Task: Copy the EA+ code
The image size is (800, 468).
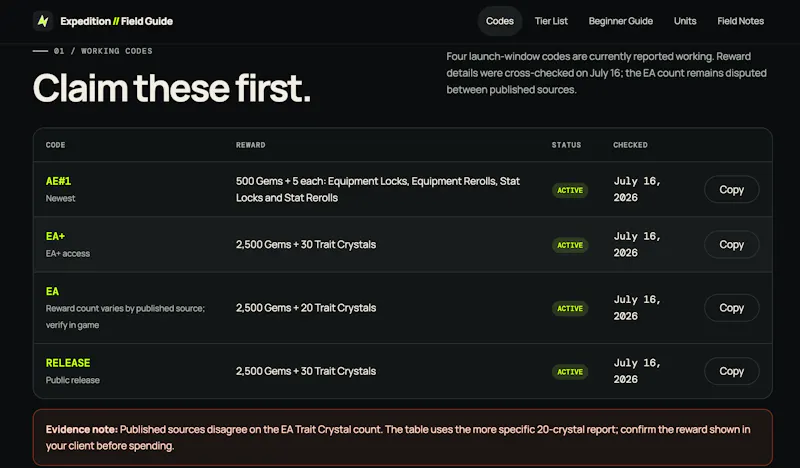Action: click(x=731, y=244)
